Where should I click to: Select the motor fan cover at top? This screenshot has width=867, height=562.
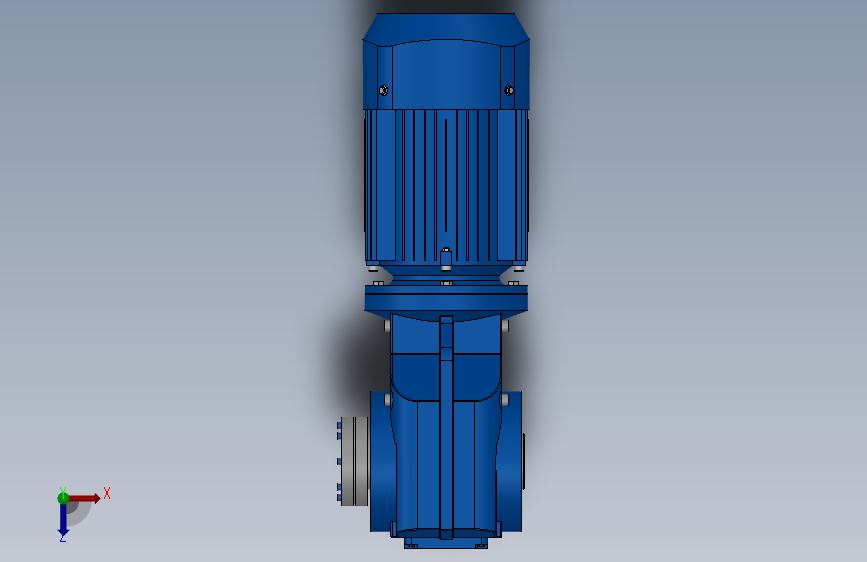pos(446,61)
